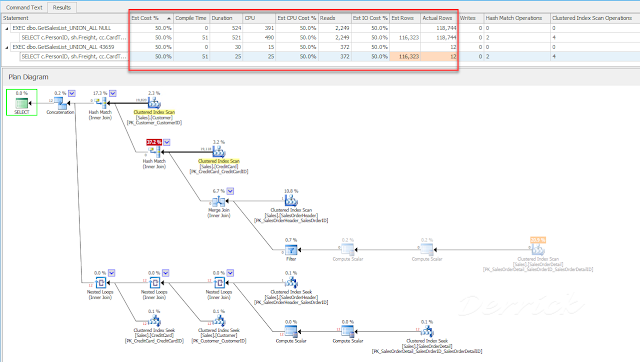
Task: Select the green SELECT operator node
Action: (x=22, y=102)
